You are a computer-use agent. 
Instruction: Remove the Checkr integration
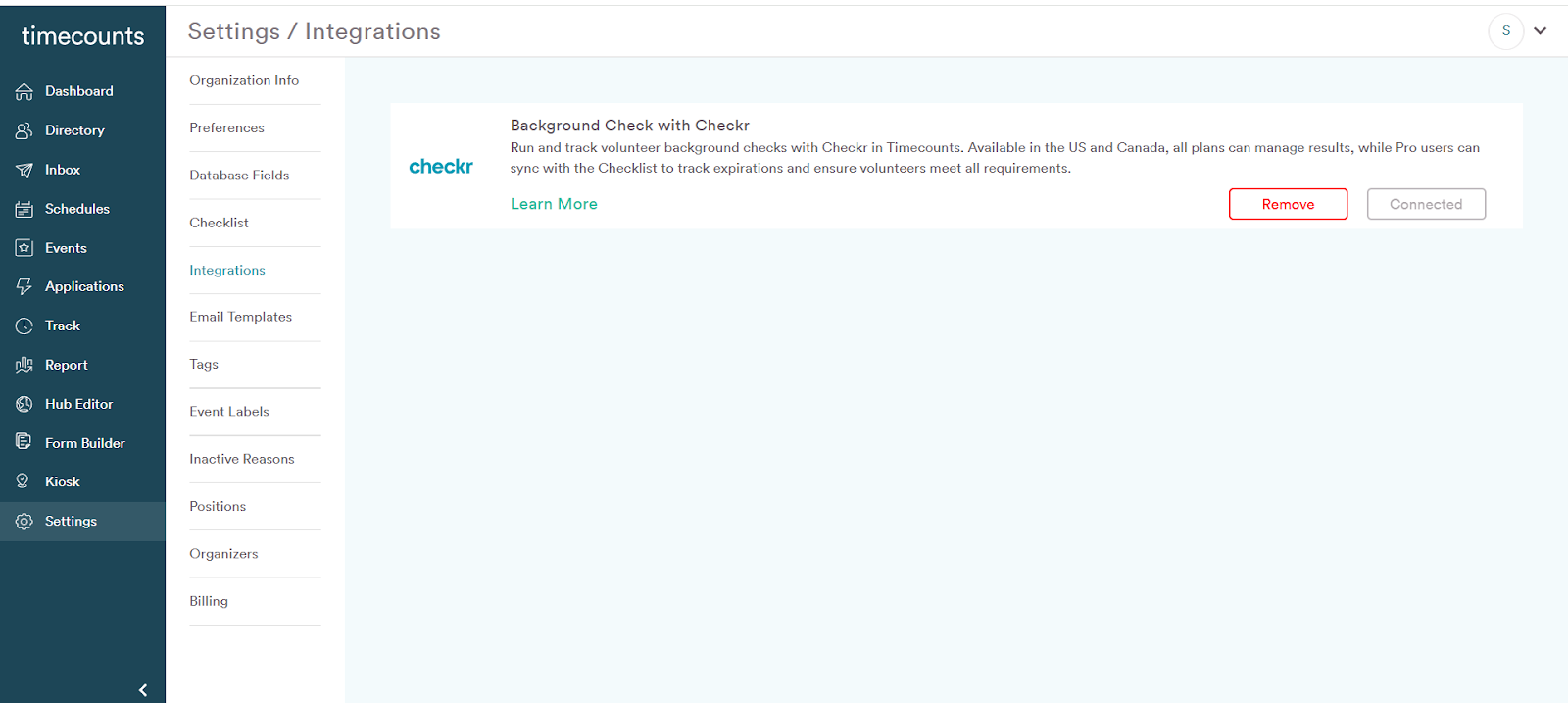[1288, 204]
